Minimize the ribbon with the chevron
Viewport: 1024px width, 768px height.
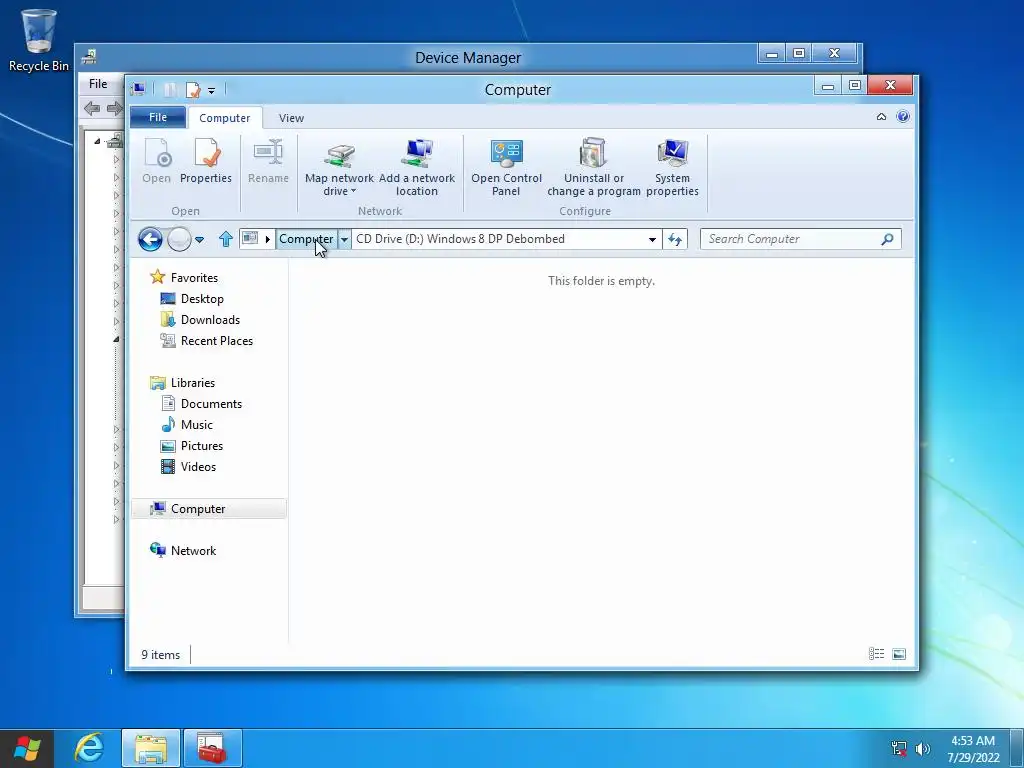point(881,117)
